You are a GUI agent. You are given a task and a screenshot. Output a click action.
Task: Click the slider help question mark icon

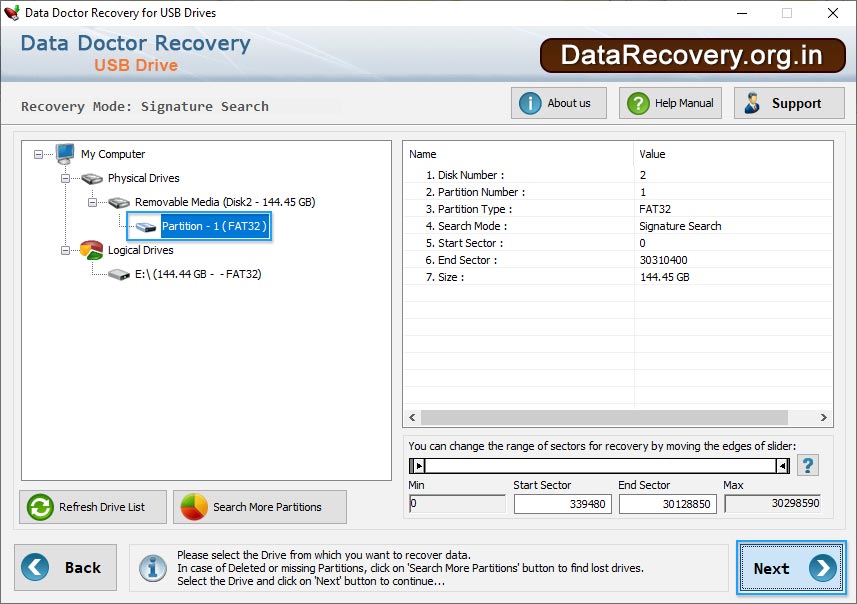pos(808,466)
